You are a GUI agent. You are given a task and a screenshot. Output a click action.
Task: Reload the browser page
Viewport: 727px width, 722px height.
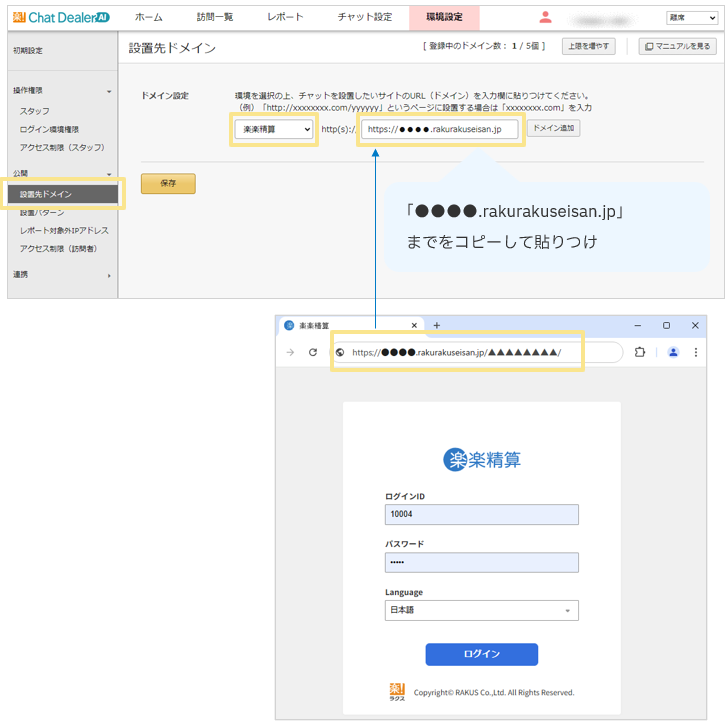(313, 352)
